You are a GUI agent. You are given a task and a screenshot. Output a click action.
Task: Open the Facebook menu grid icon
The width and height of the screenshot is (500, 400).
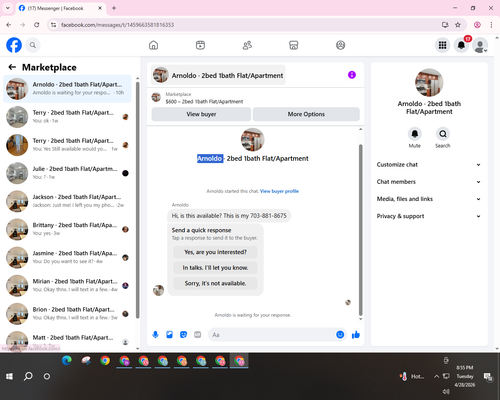click(x=442, y=45)
